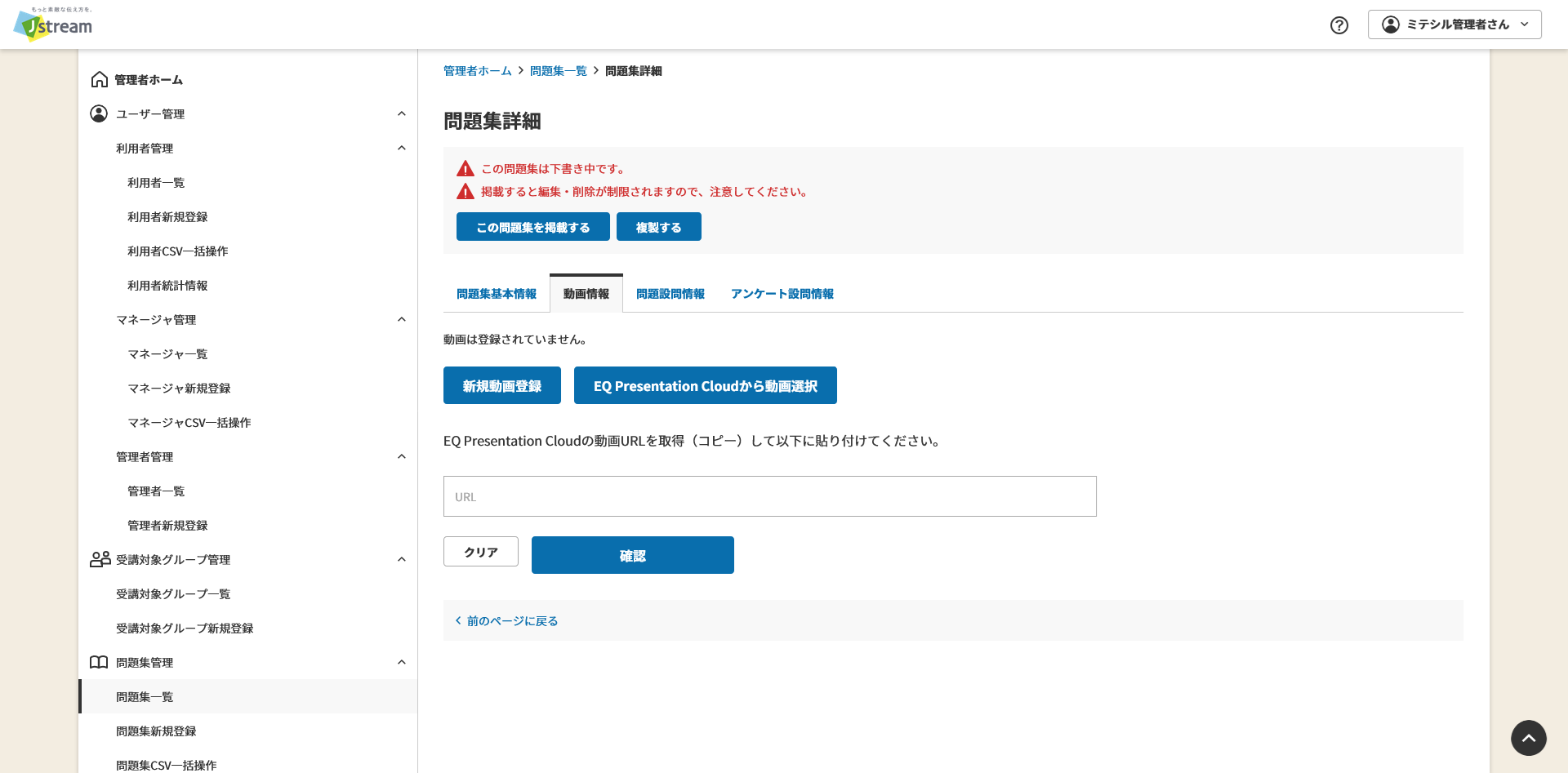
Task: Click the 新規動画登録 button
Action: point(502,385)
